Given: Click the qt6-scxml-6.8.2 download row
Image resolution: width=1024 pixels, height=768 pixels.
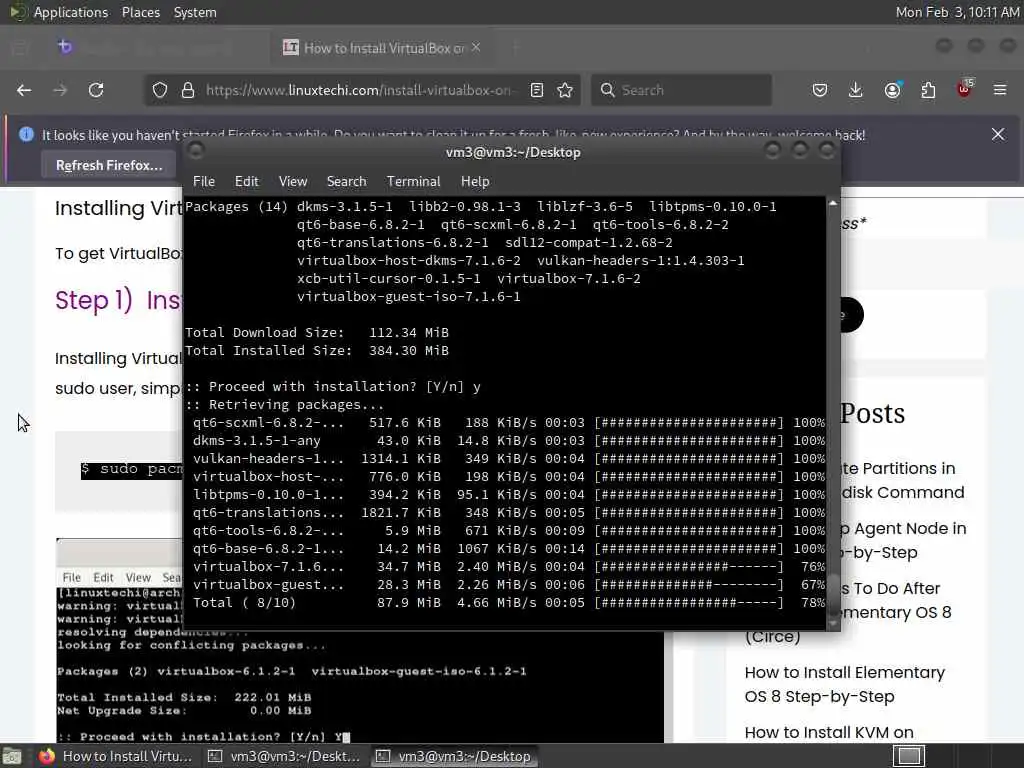Looking at the screenshot, I should (x=508, y=423).
